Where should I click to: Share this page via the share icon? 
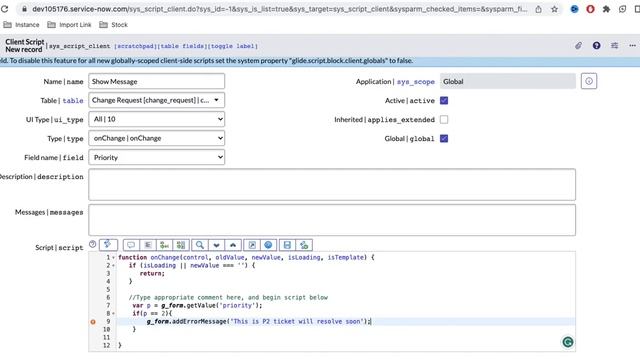tap(538, 9)
